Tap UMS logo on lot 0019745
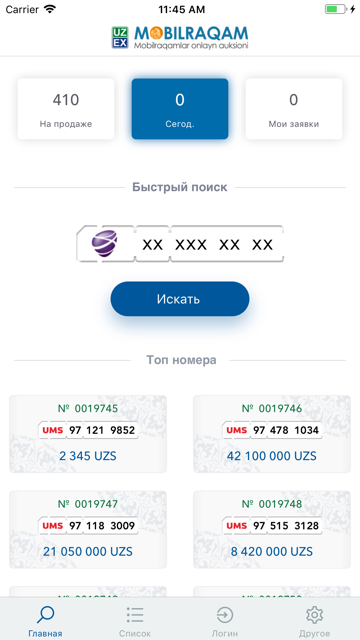This screenshot has width=360, height=640. [x=53, y=430]
